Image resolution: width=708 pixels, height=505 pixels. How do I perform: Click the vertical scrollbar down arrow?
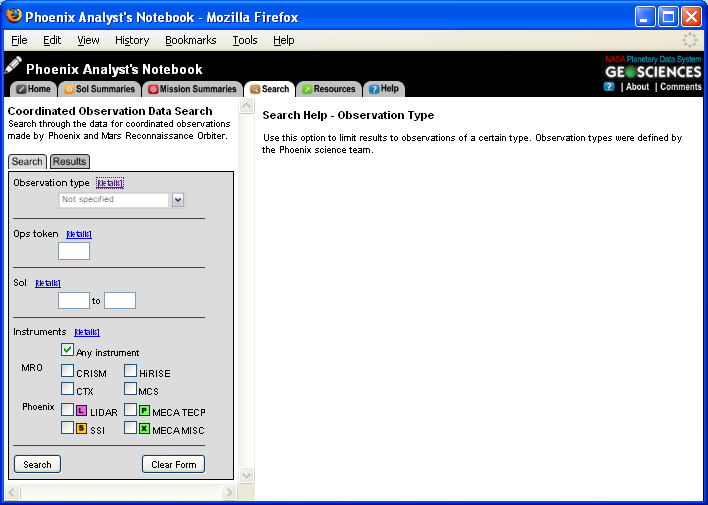(x=247, y=475)
